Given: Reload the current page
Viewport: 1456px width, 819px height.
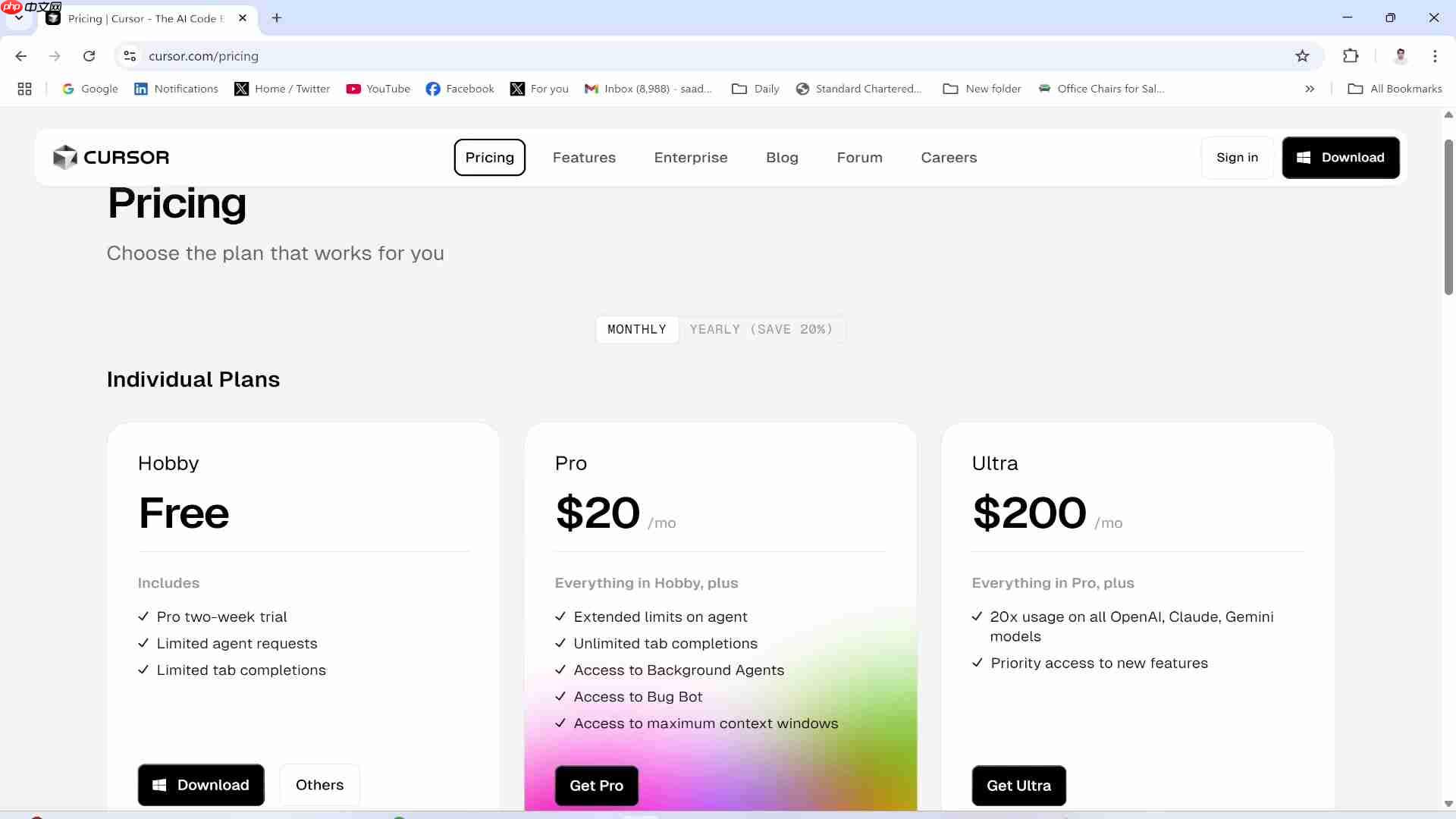Looking at the screenshot, I should click(x=89, y=56).
